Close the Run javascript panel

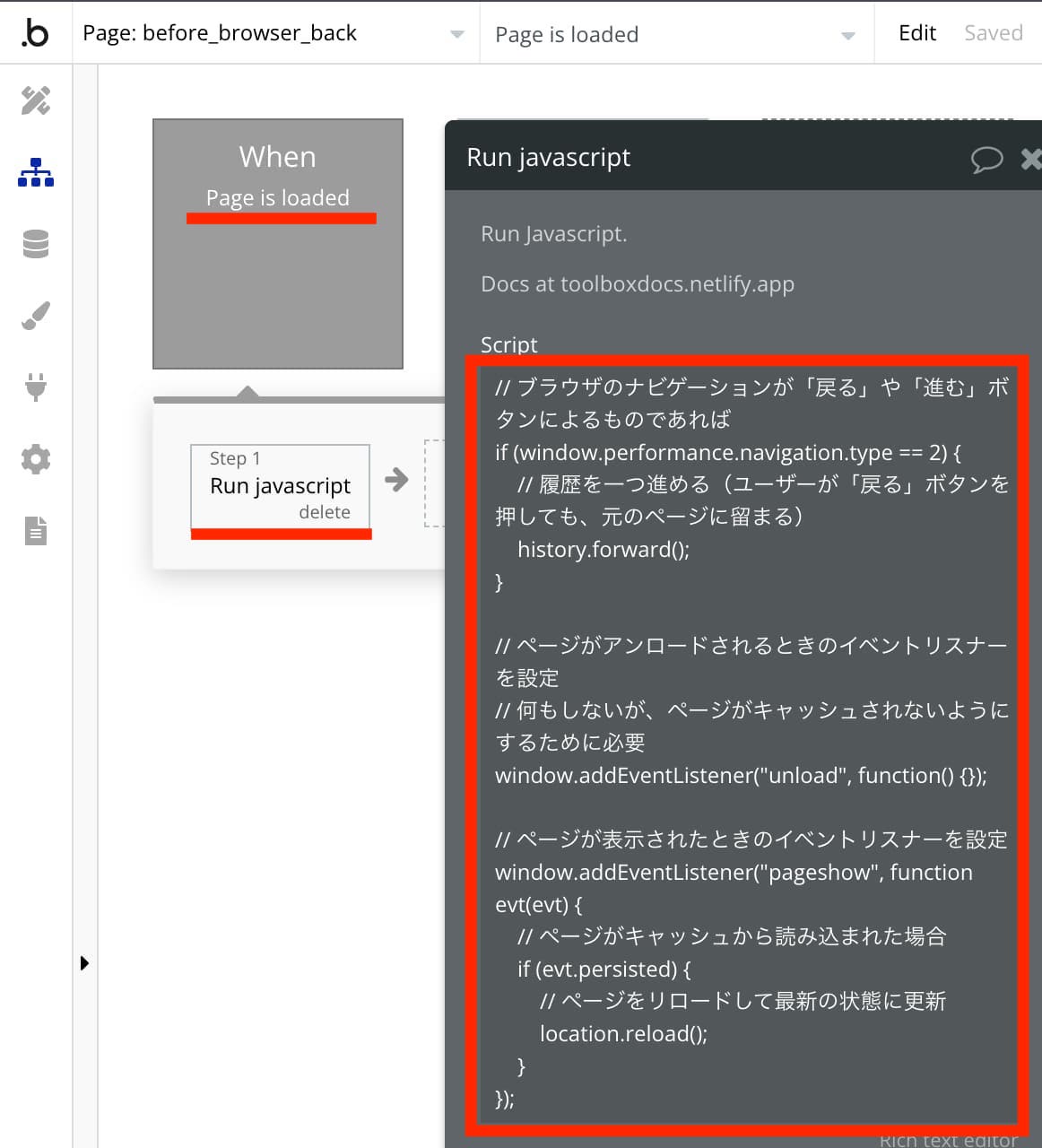point(1031,160)
